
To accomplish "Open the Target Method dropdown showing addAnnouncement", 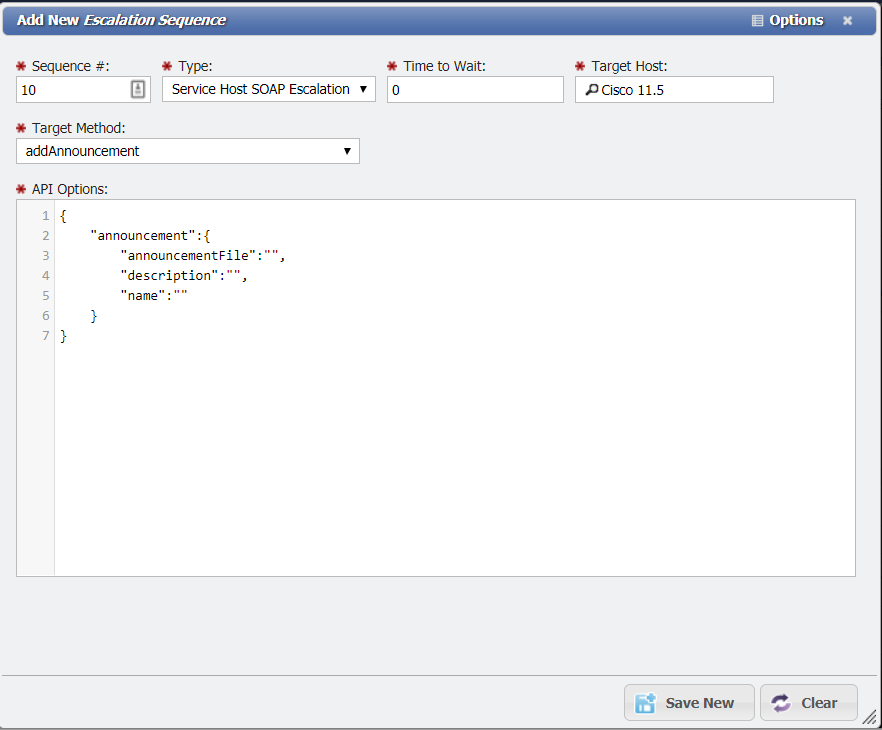I will pos(187,150).
